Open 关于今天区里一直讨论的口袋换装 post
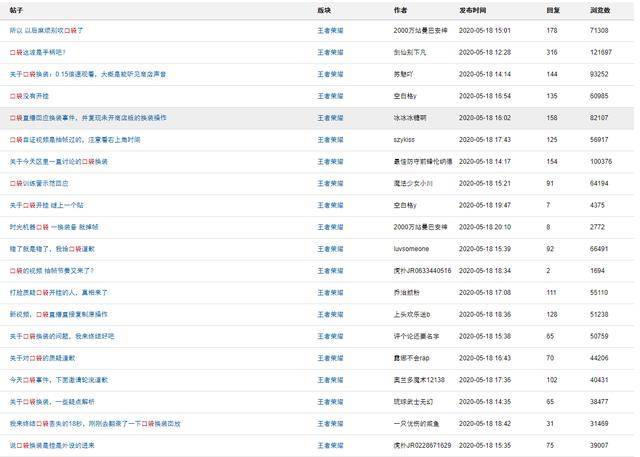The height and width of the screenshot is (457, 640). (x=59, y=162)
